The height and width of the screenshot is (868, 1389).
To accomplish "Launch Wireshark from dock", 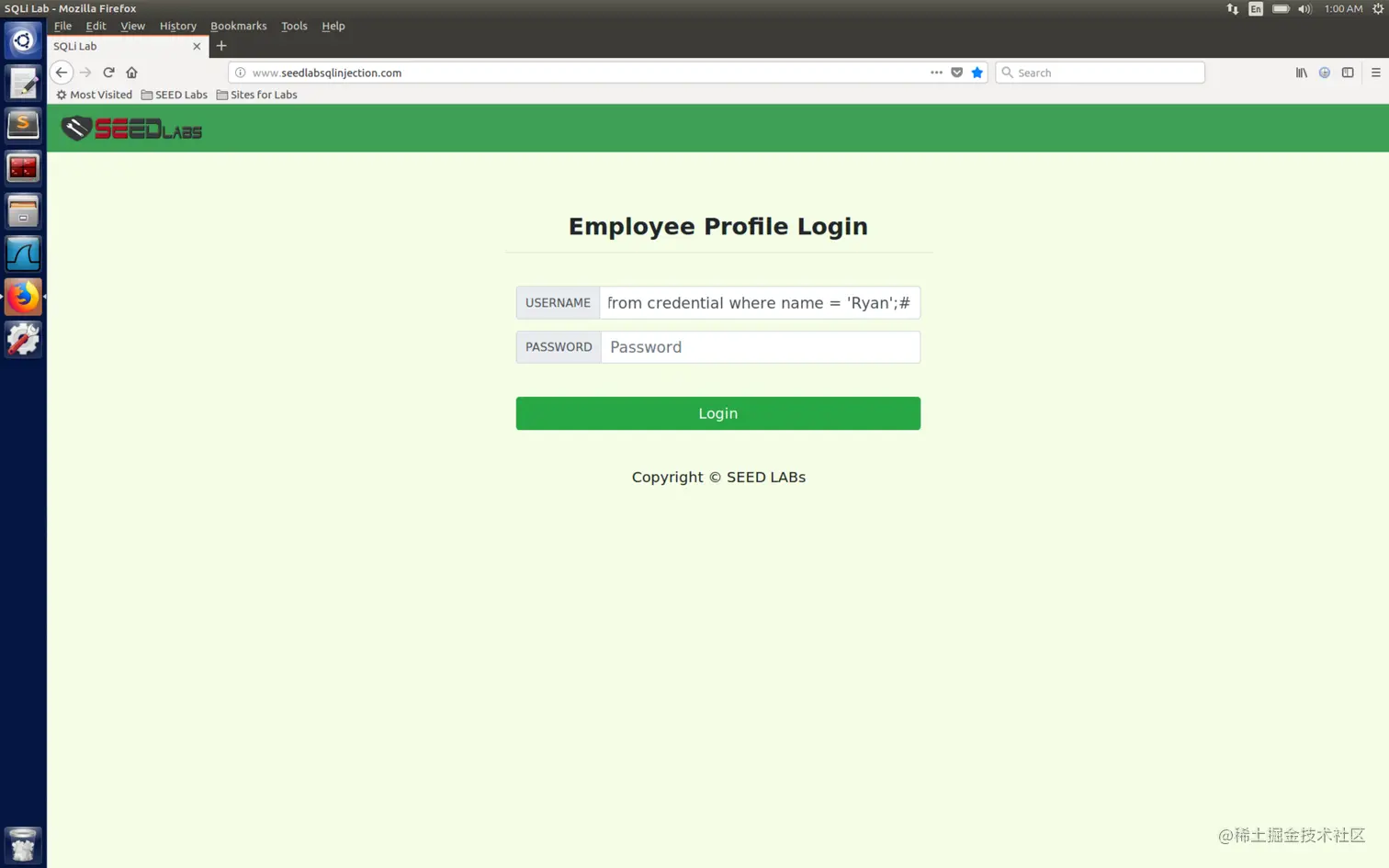I will (23, 254).
